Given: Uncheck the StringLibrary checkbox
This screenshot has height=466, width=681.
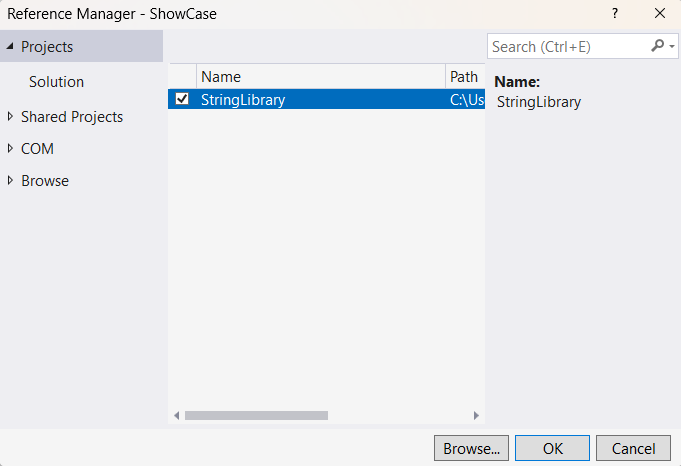Looking at the screenshot, I should click(x=182, y=99).
